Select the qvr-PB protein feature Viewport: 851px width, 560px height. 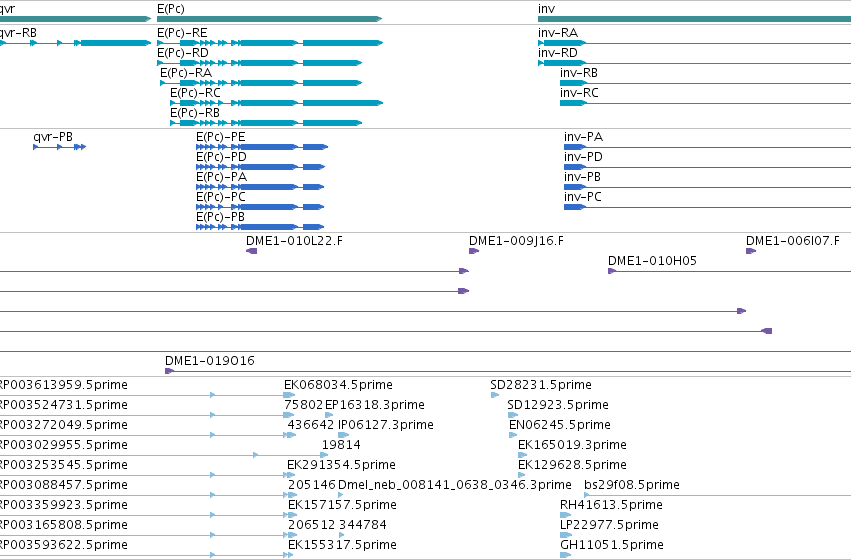[x=60, y=147]
